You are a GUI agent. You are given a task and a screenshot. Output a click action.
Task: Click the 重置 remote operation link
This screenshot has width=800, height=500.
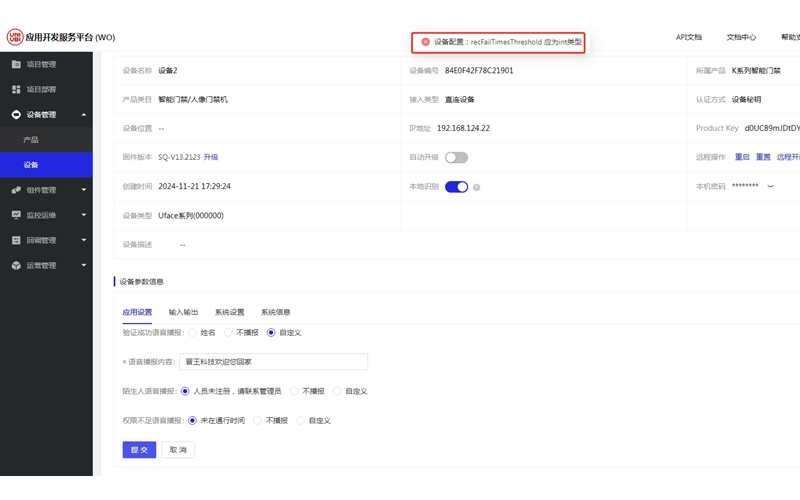(763, 157)
